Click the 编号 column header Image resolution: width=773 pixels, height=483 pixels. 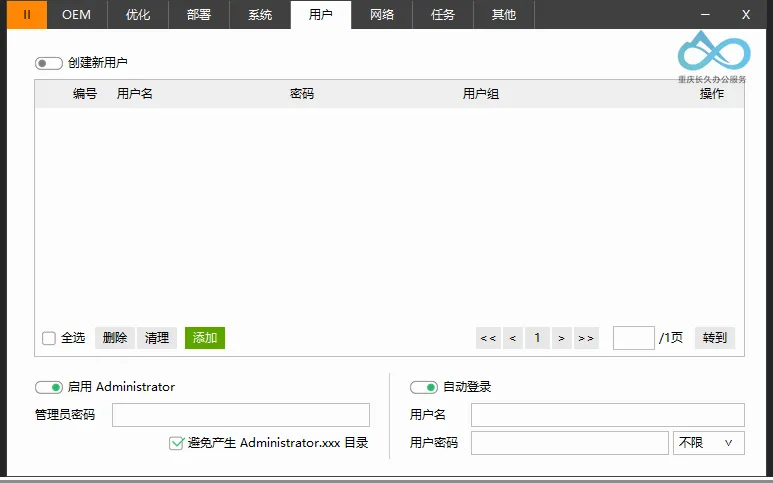coord(85,94)
